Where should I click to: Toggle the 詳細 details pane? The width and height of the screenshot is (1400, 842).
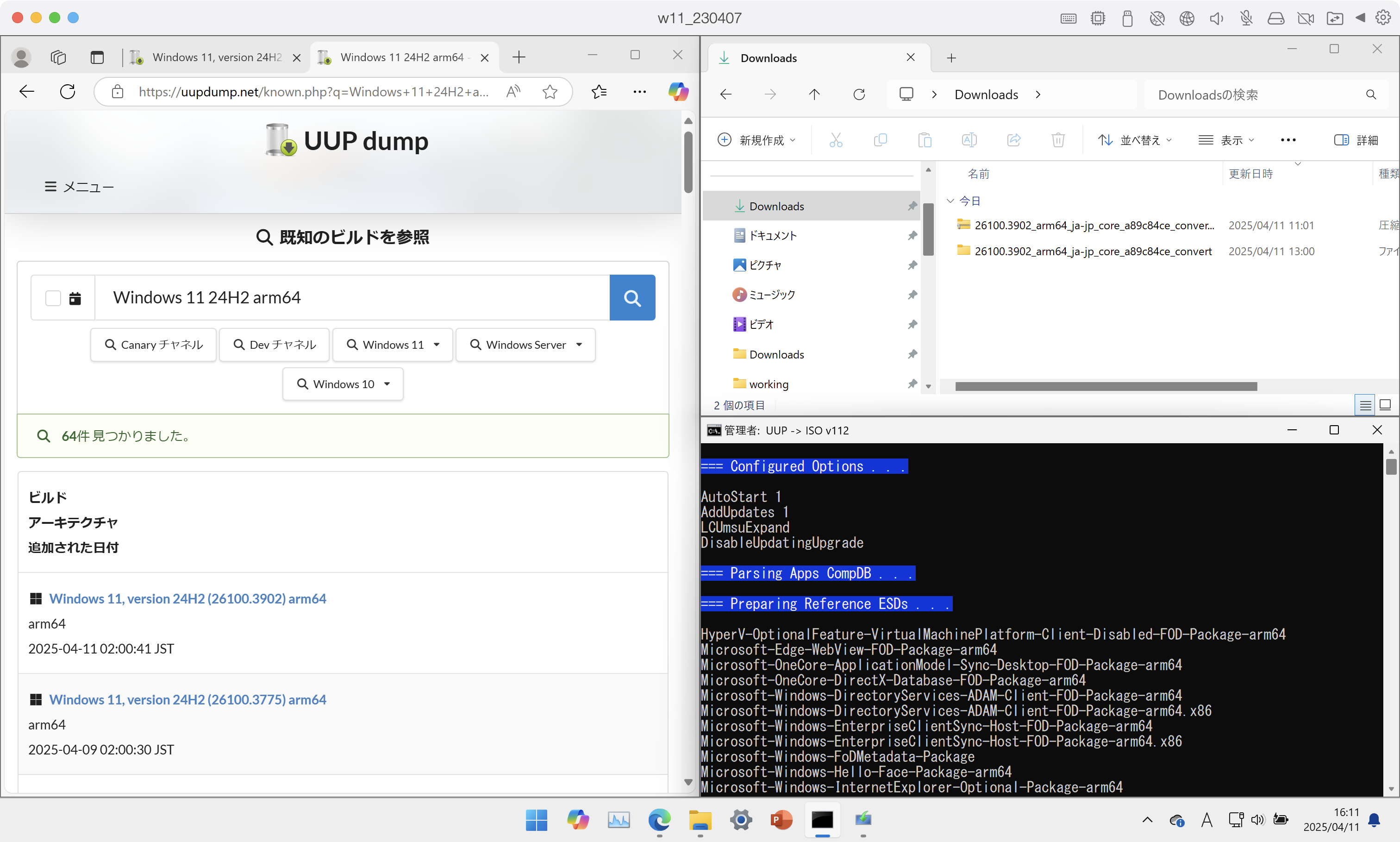(1356, 139)
